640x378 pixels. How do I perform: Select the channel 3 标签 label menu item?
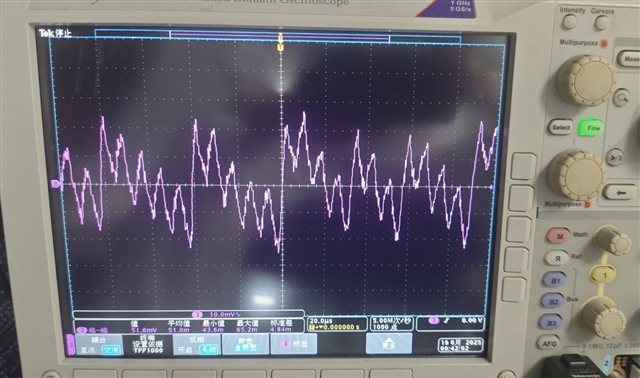coord(294,345)
